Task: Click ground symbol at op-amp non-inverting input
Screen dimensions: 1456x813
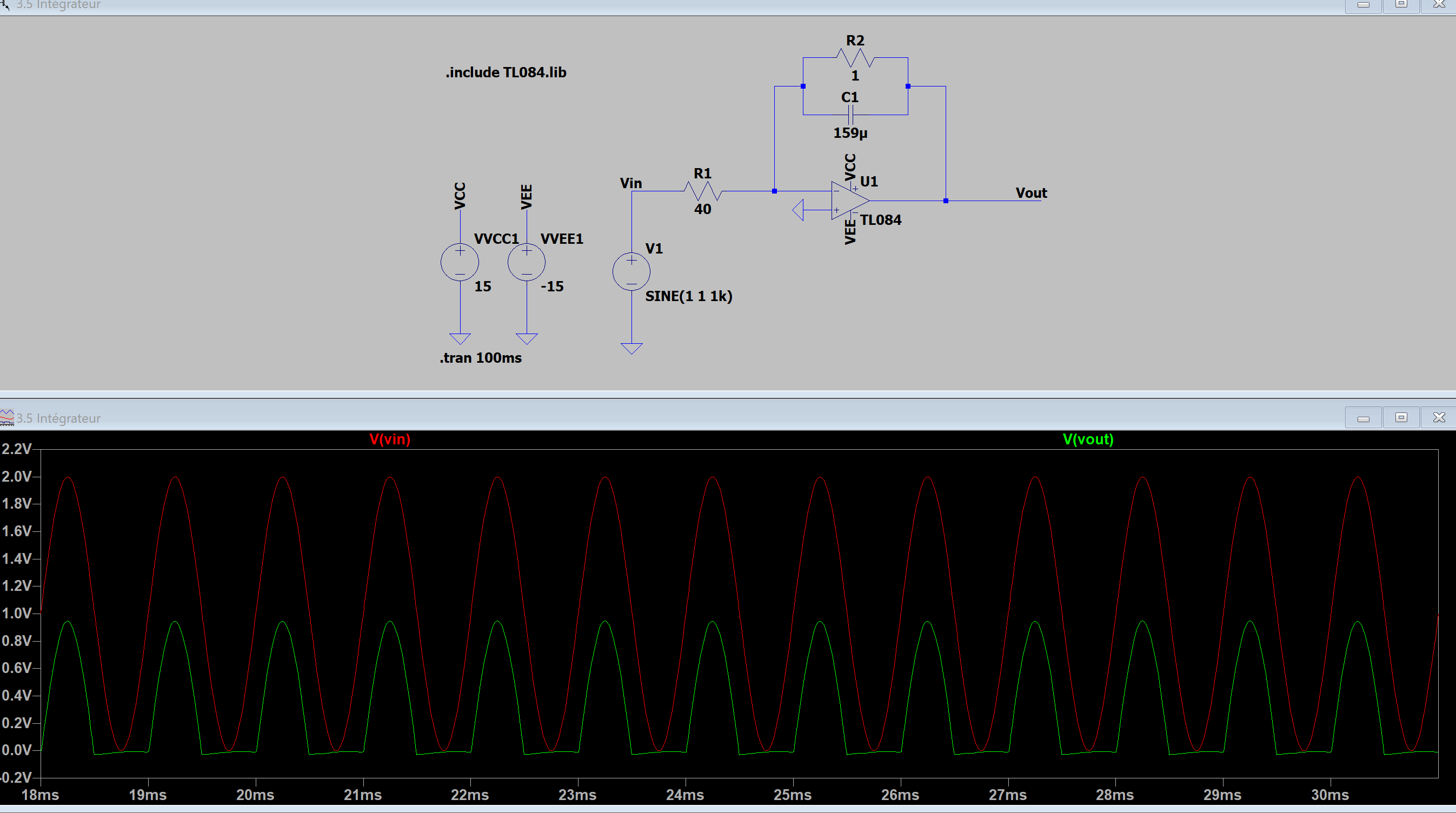Action: 798,210
